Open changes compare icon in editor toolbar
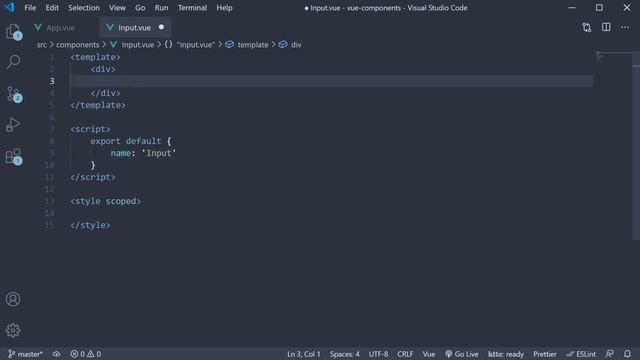This screenshot has width=640, height=360. 587,27
